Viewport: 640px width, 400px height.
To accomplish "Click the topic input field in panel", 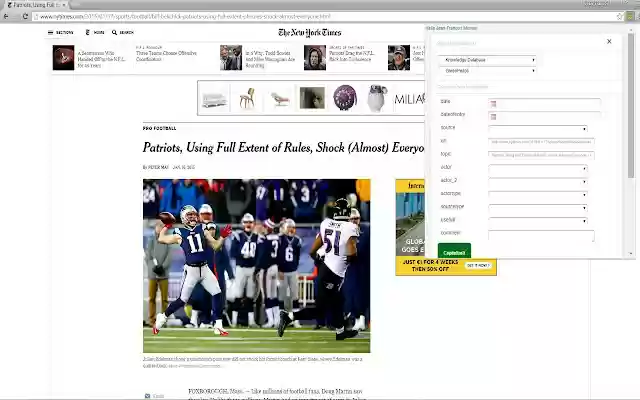I will (x=541, y=155).
